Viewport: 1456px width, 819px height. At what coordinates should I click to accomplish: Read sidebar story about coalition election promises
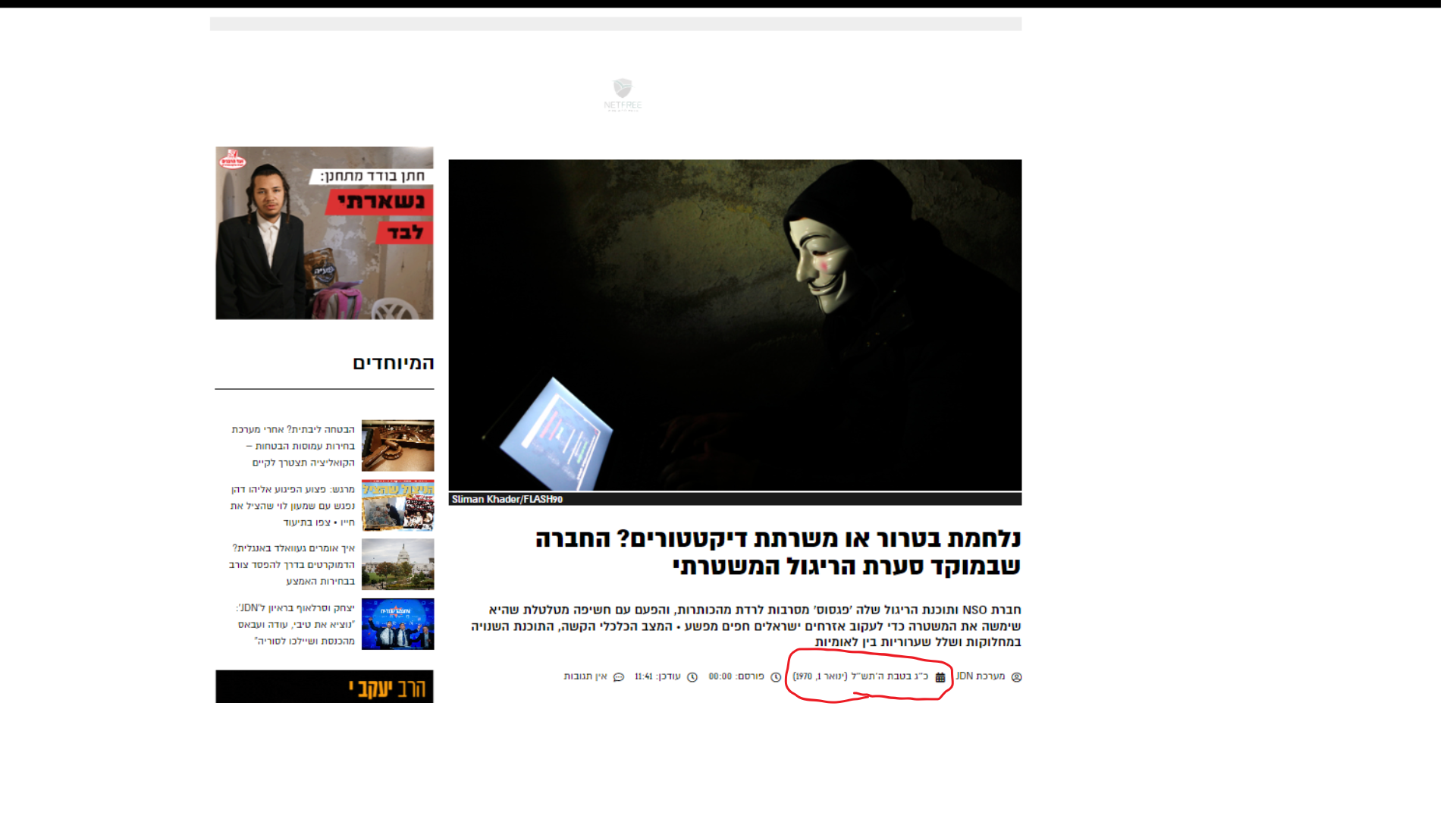(x=294, y=446)
